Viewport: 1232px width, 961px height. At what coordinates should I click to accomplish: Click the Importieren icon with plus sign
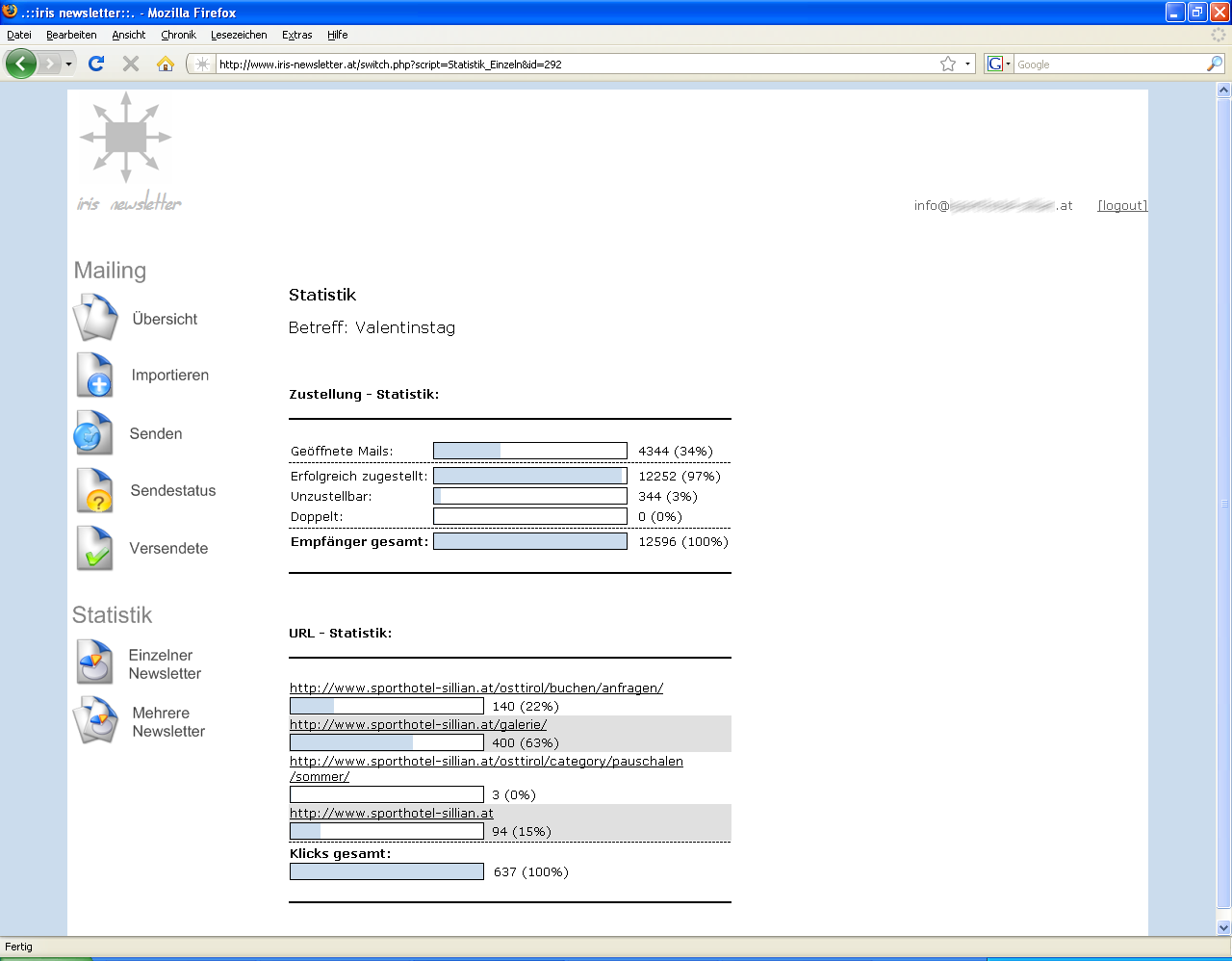pos(95,376)
